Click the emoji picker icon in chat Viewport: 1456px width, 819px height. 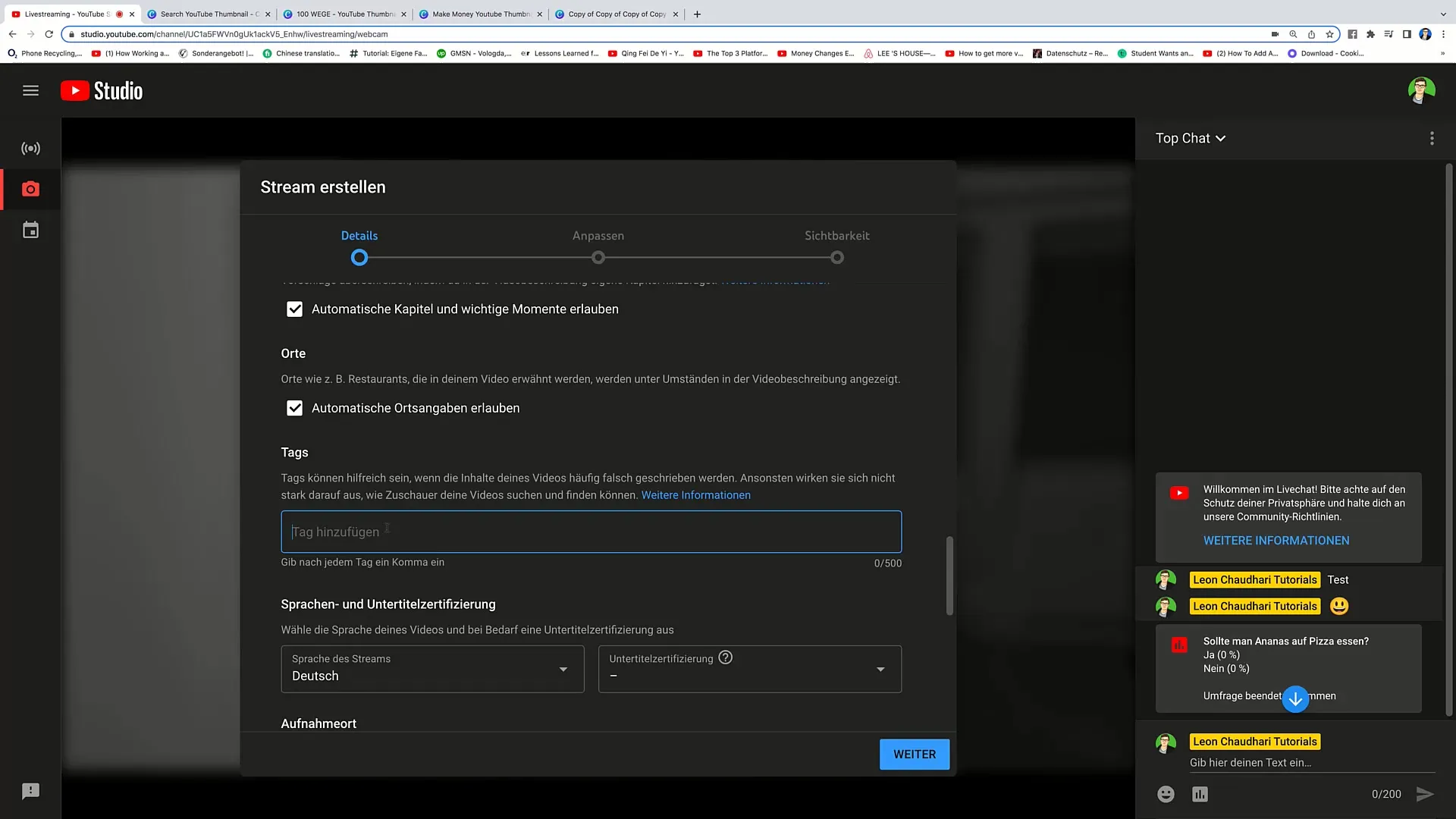(x=1166, y=794)
